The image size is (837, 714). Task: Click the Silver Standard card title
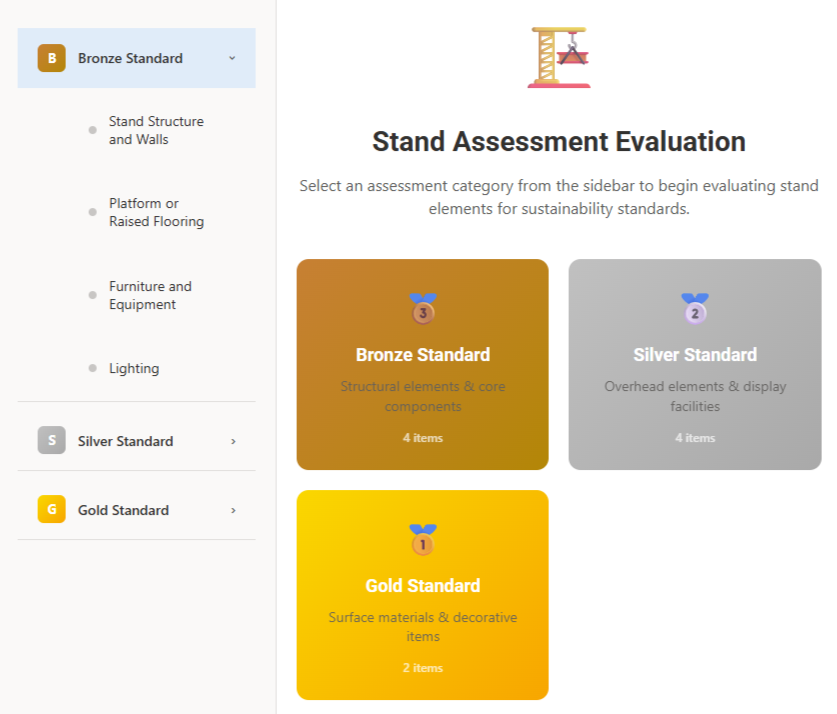point(695,355)
